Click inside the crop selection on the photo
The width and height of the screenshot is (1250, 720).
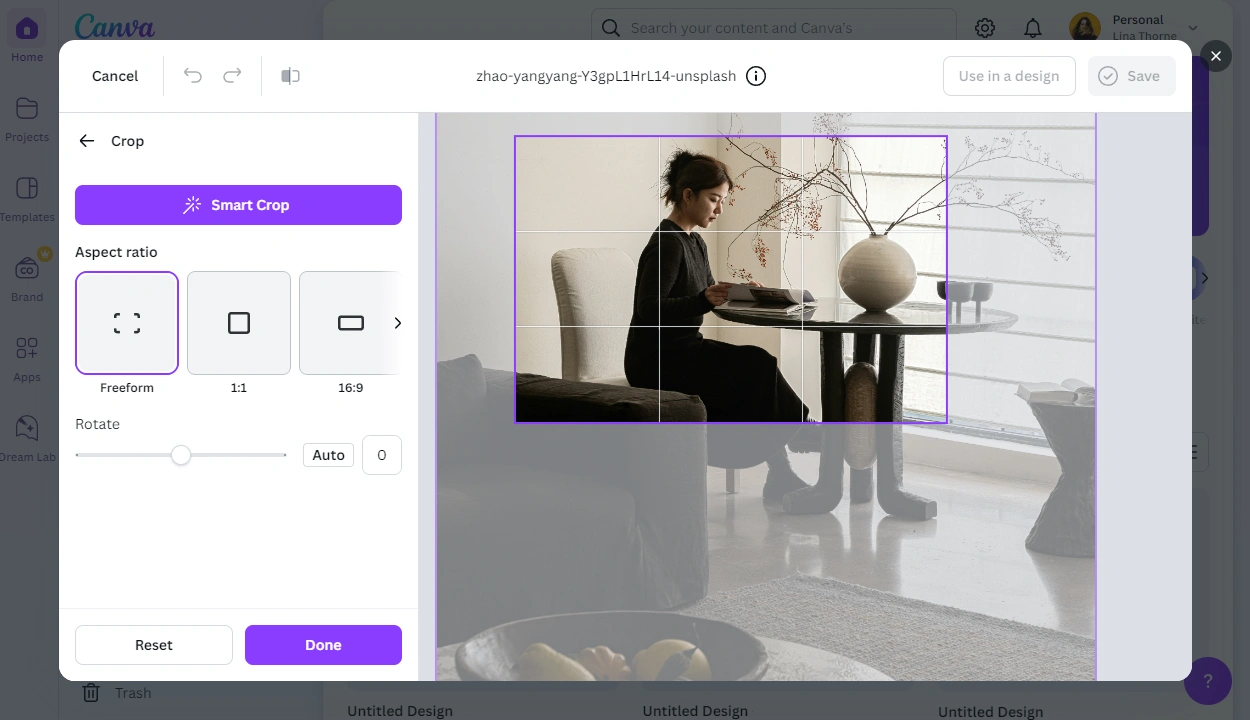tap(731, 279)
